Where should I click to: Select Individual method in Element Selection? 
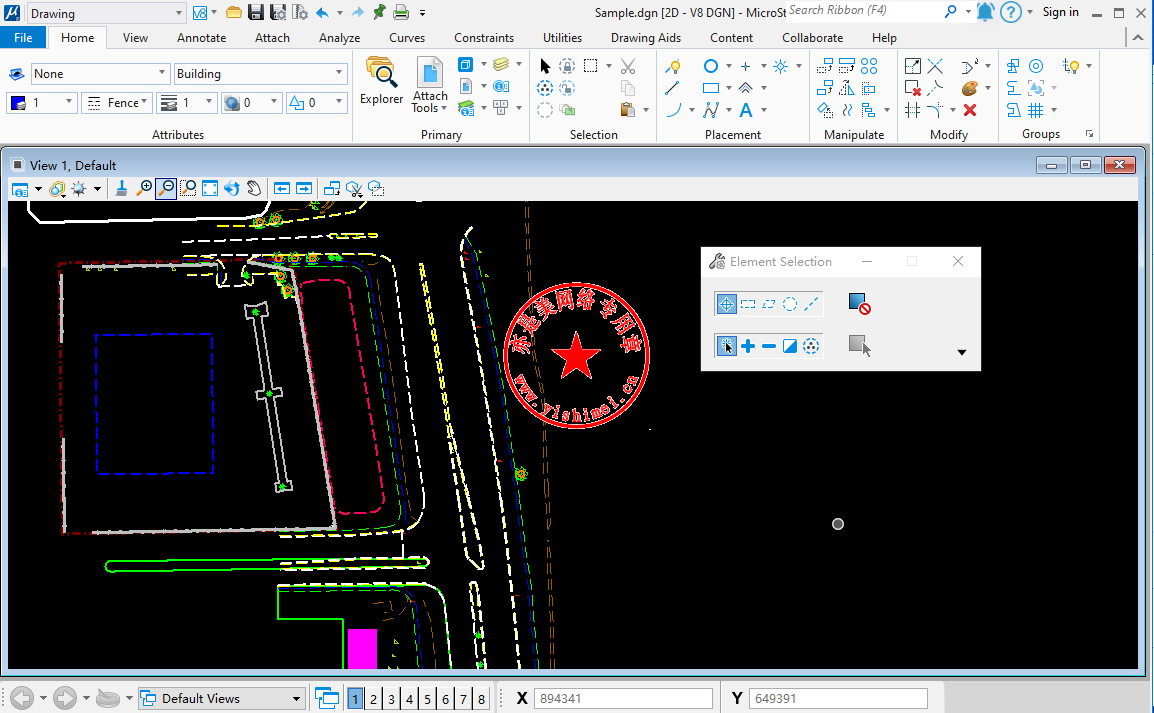tap(726, 304)
